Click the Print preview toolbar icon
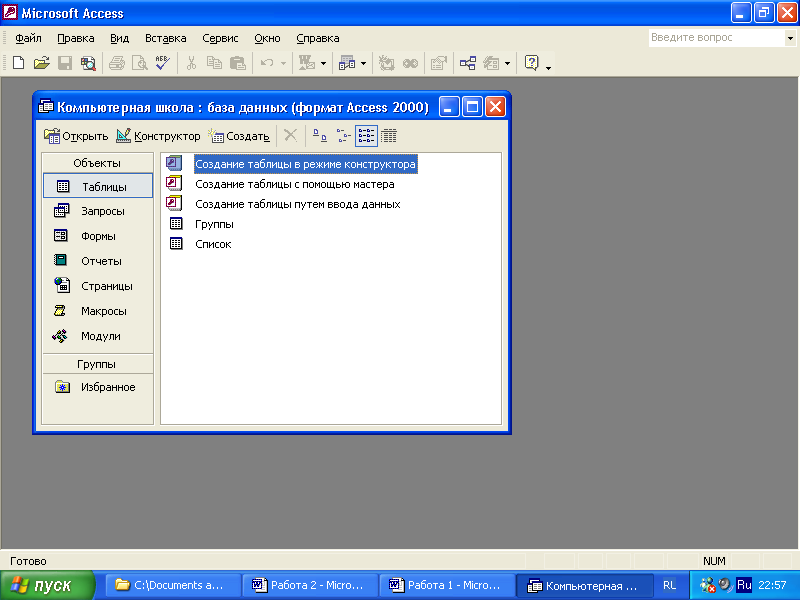Viewport: 800px width, 600px height. pos(139,63)
